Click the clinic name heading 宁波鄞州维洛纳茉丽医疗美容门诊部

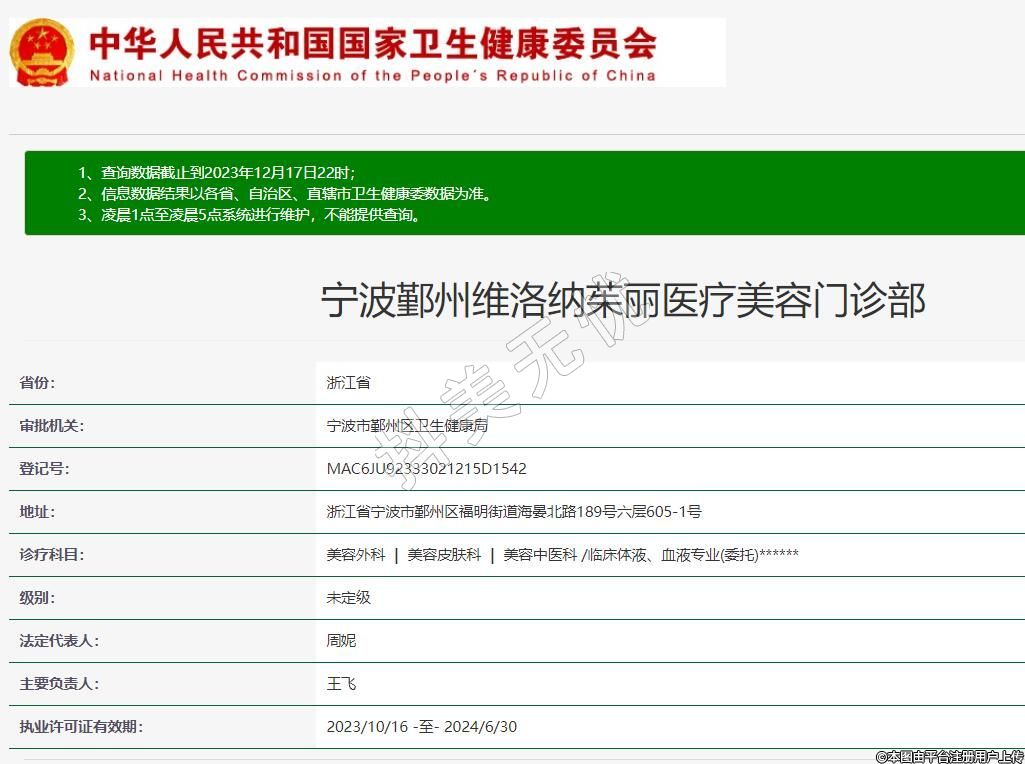622,300
